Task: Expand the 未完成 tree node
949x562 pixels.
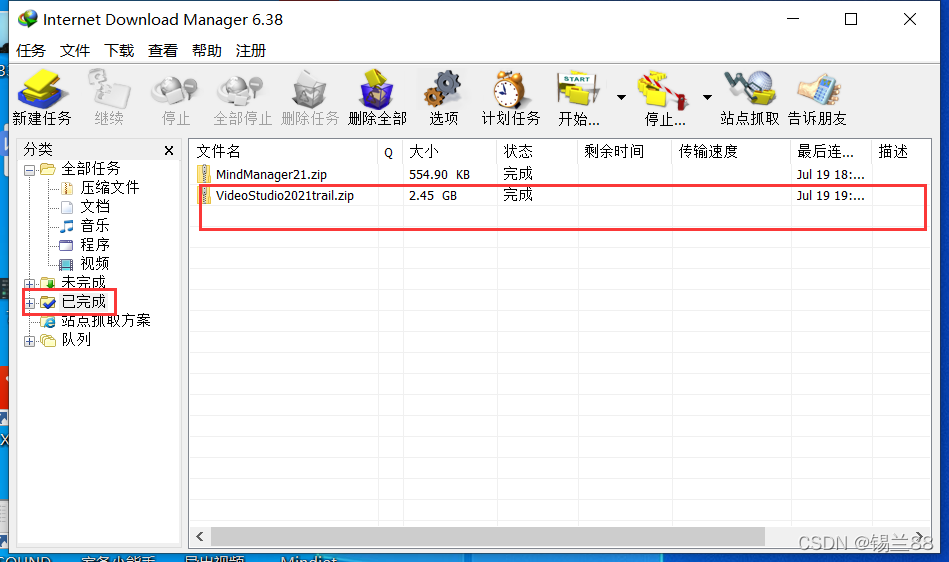Action: [29, 284]
